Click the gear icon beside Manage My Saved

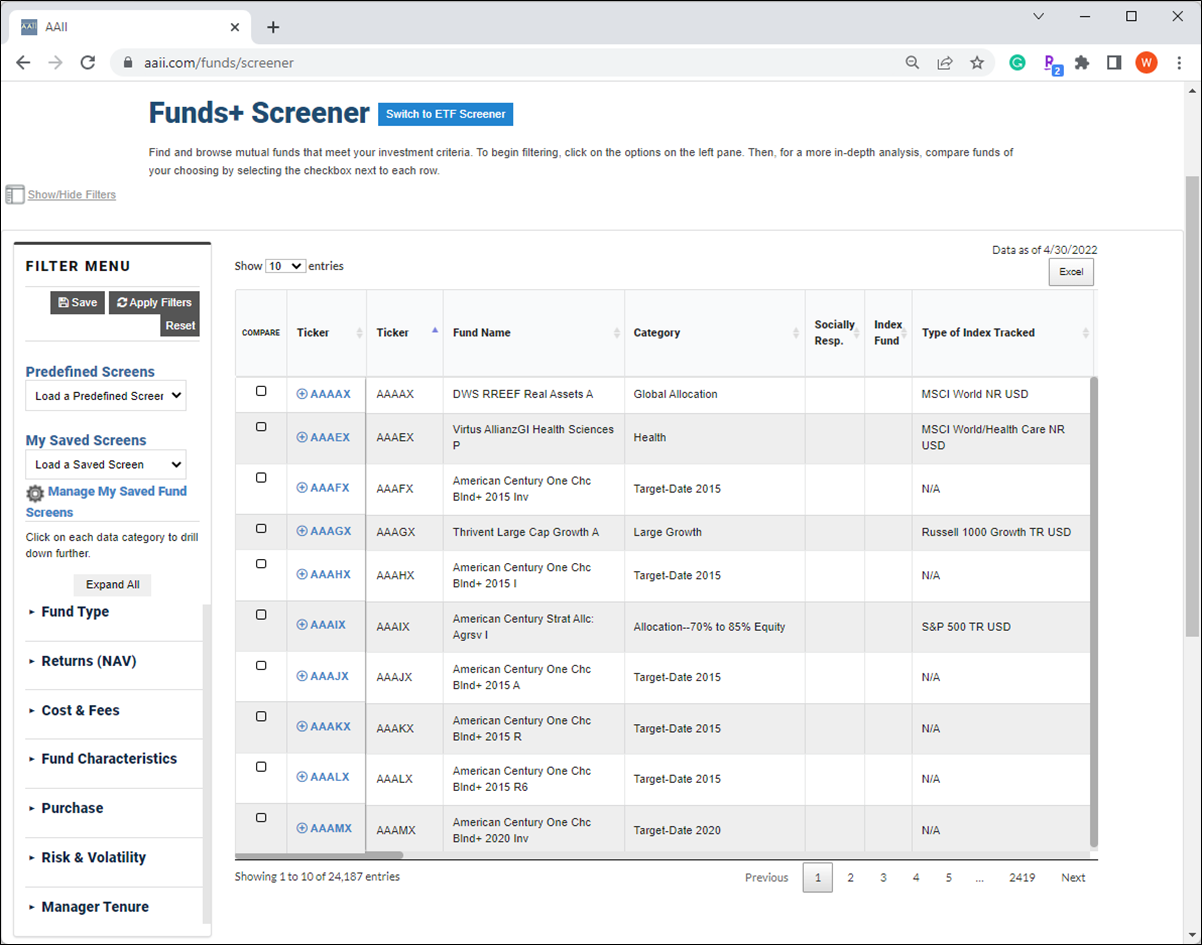click(35, 493)
